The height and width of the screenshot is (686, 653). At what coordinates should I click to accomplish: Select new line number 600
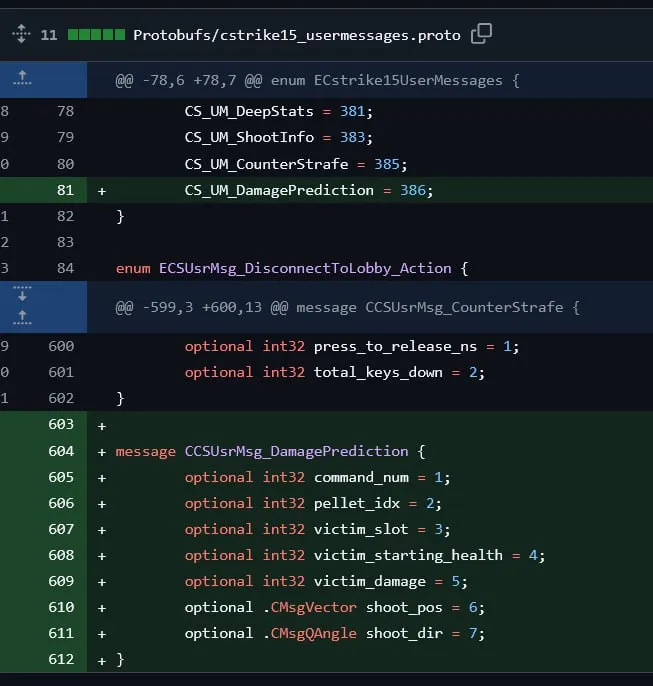61,346
